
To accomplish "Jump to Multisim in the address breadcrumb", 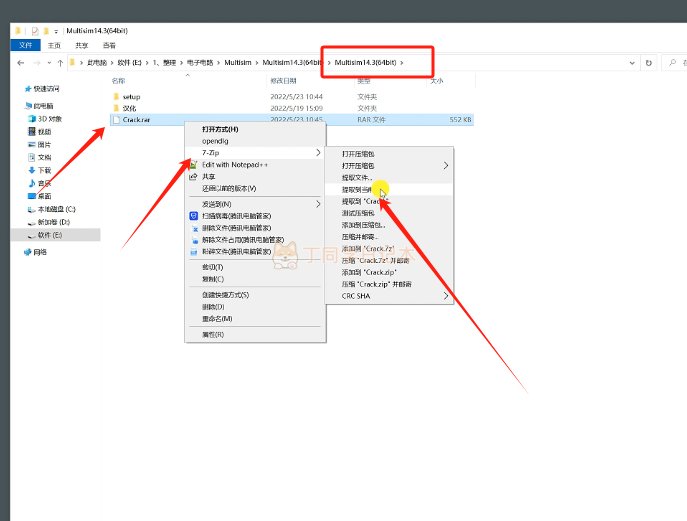I will coord(238,63).
